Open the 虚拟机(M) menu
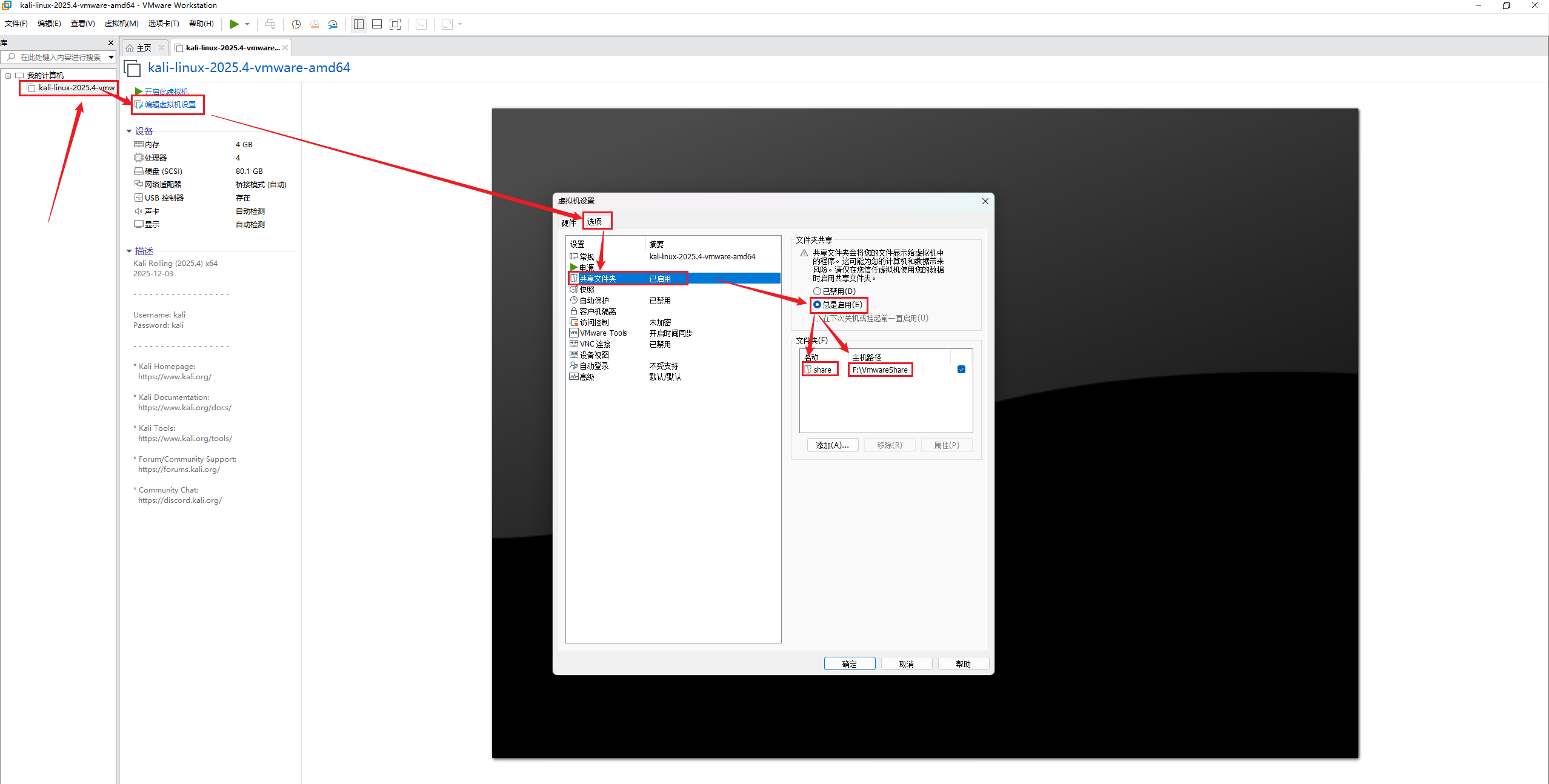This screenshot has width=1549, height=784. (x=121, y=24)
